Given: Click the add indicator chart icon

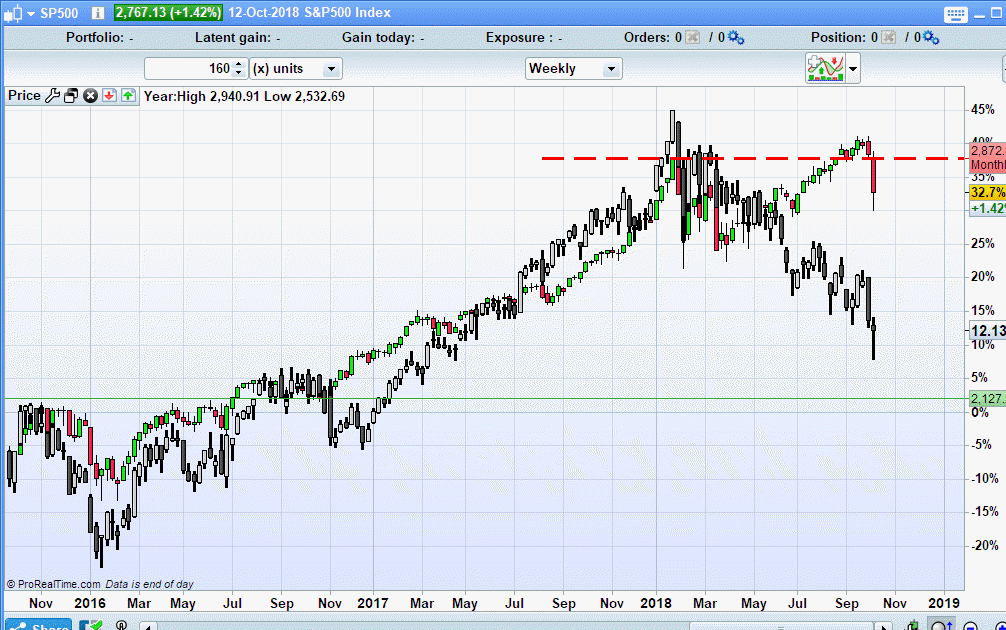Looking at the screenshot, I should click(825, 68).
